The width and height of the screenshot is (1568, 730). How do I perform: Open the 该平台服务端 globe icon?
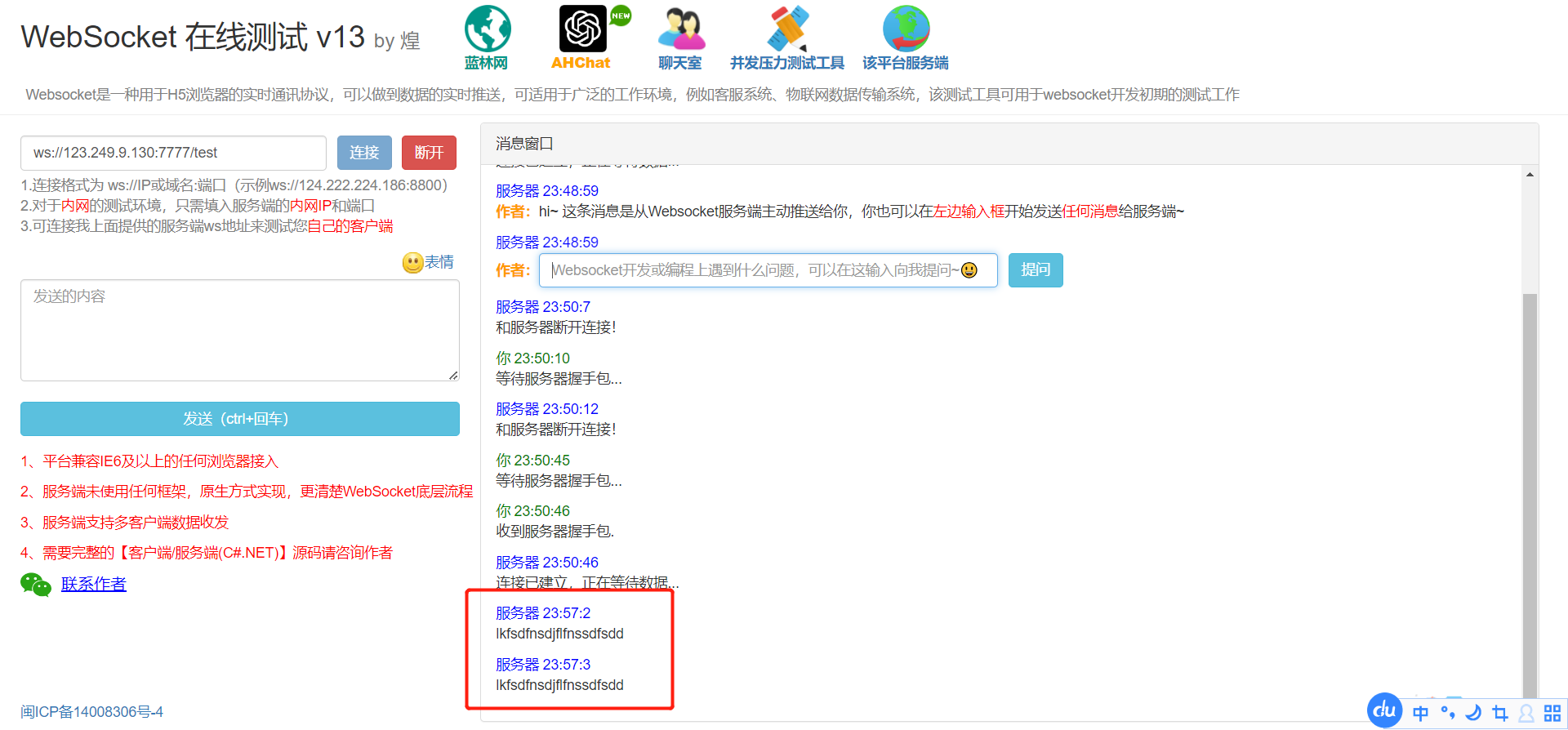coord(906,29)
